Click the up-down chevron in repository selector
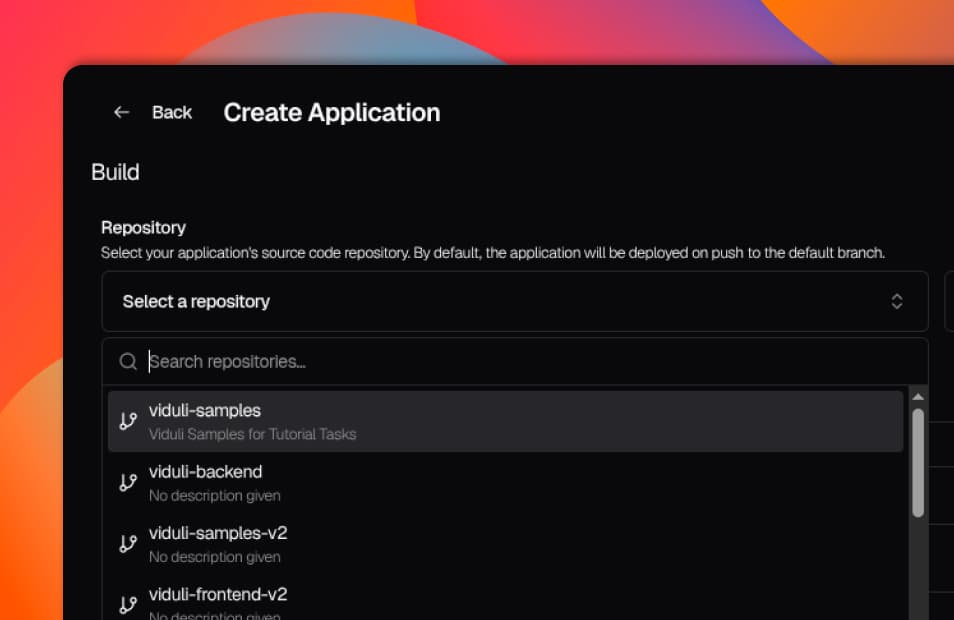Viewport: 954px width, 620px height. pyautogui.click(x=897, y=301)
